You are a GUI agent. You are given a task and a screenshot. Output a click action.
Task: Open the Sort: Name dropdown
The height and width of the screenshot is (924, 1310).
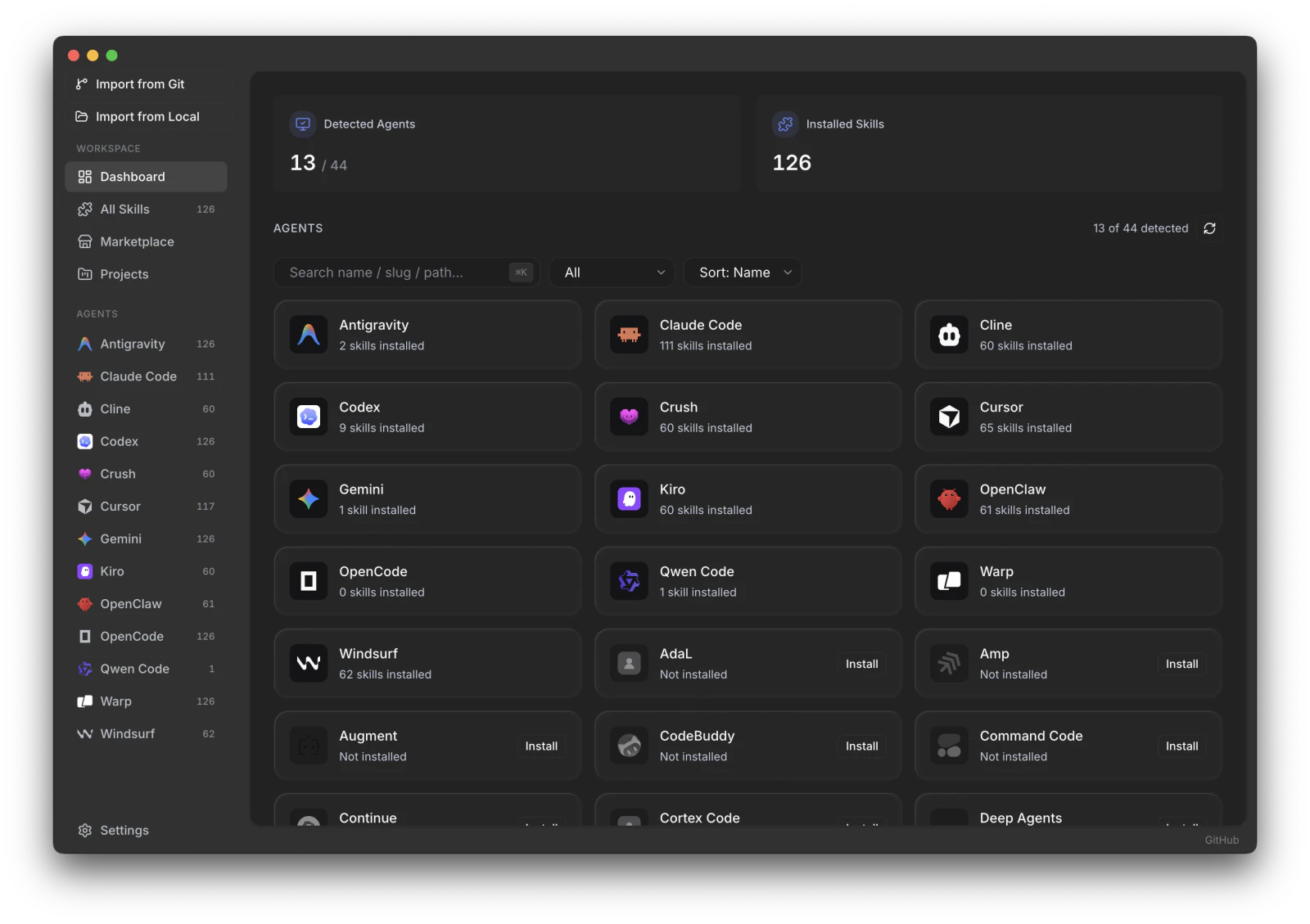point(743,273)
